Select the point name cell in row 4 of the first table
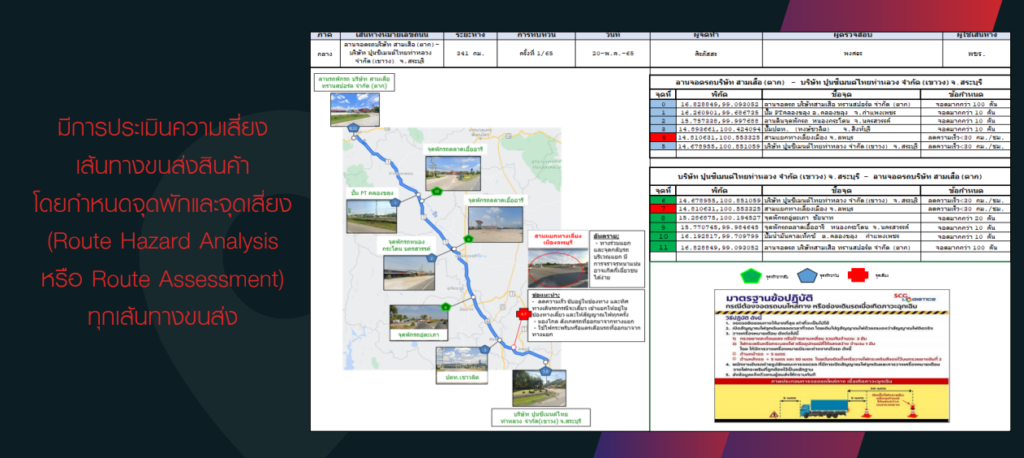1024x458 pixels. tap(841, 138)
